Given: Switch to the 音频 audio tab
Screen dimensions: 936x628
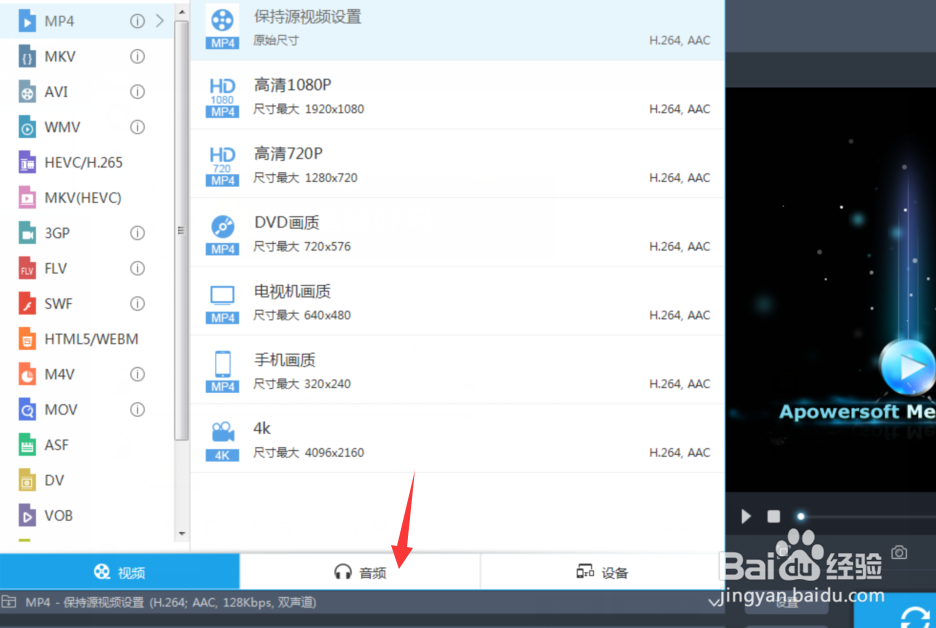Looking at the screenshot, I should click(360, 571).
